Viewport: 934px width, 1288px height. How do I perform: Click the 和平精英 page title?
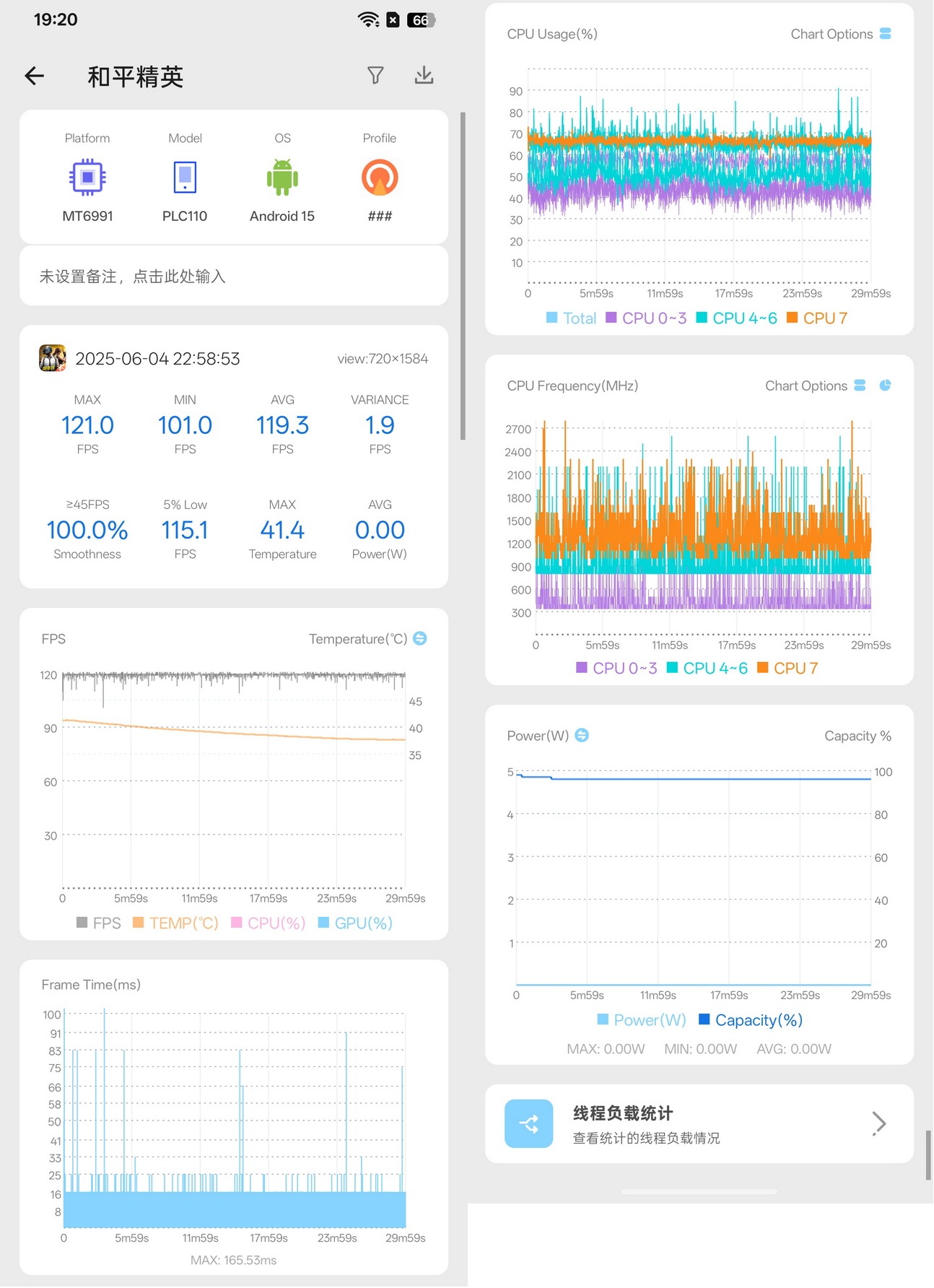point(136,76)
